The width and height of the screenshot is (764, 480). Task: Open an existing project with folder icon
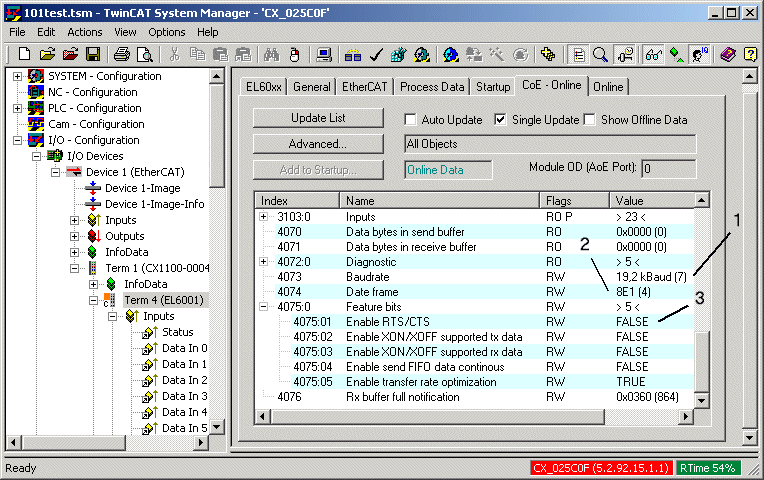pos(47,54)
